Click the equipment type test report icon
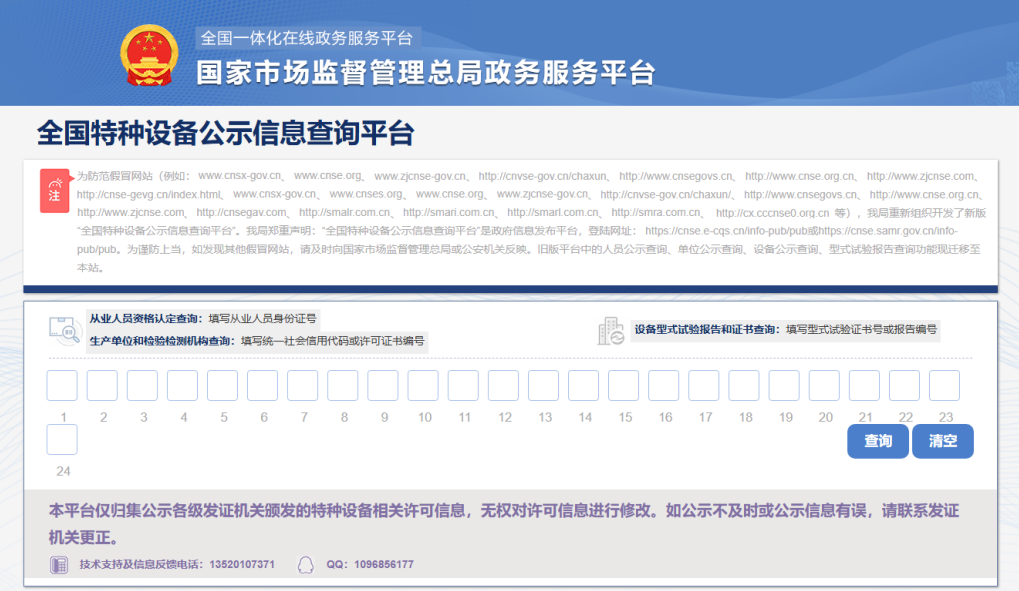Image resolution: width=1019 pixels, height=591 pixels. (611, 331)
